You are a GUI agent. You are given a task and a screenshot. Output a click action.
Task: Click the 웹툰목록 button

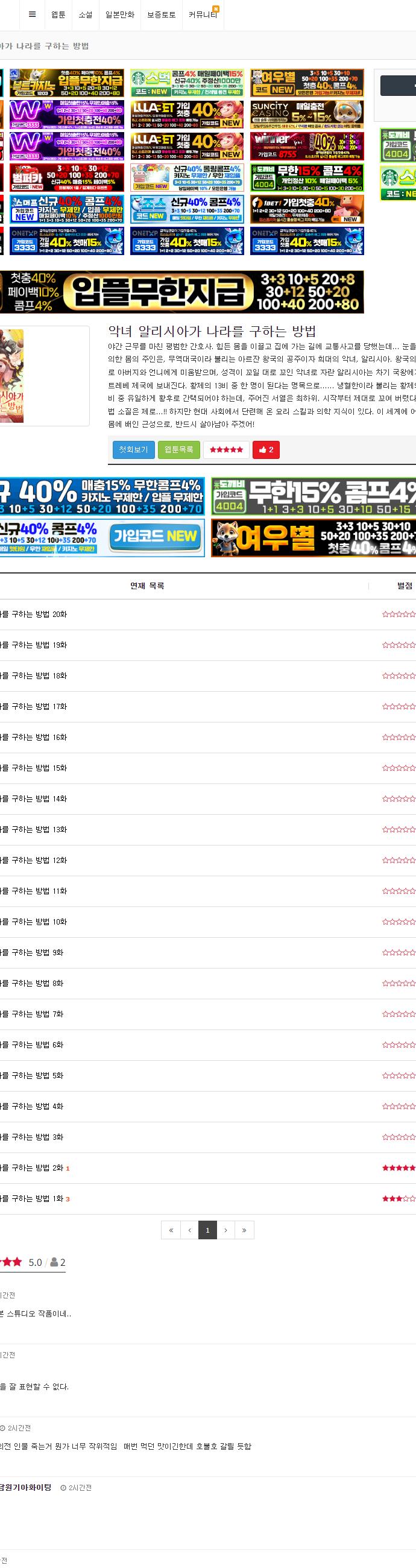[179, 449]
